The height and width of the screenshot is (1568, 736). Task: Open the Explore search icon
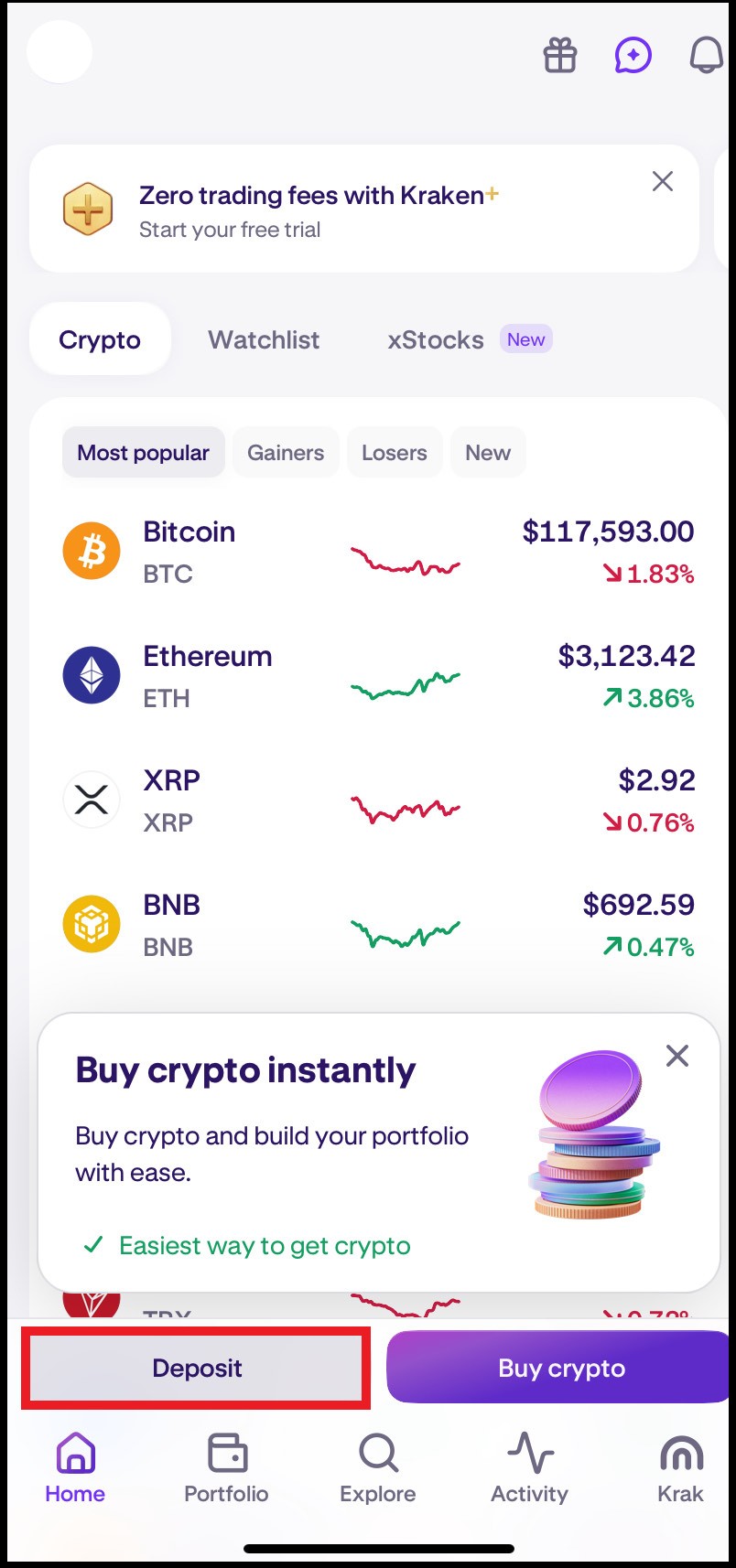tap(378, 1453)
